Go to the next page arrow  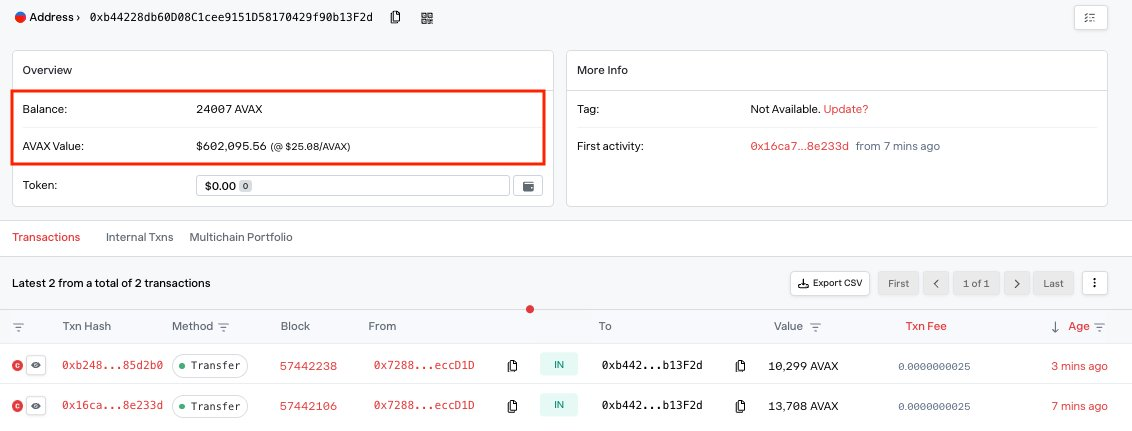click(x=1016, y=283)
